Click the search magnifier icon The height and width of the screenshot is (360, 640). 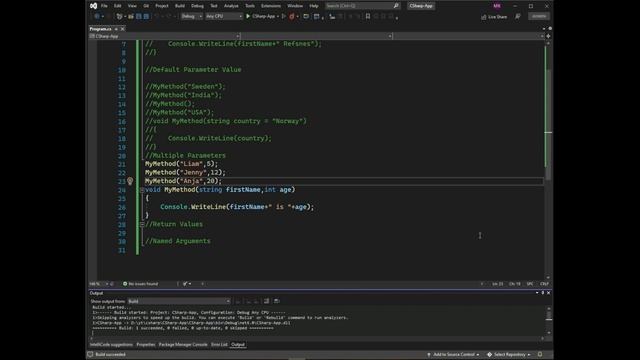click(x=396, y=6)
